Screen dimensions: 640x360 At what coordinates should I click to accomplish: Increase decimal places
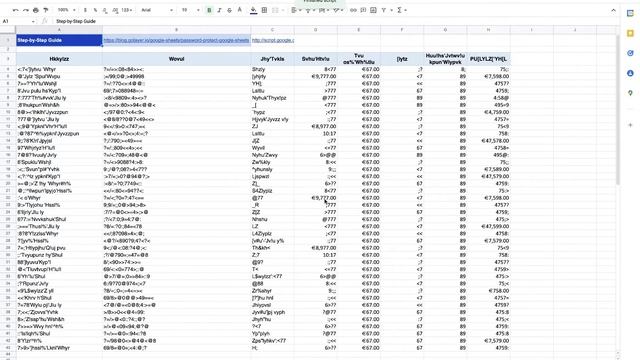point(115,10)
